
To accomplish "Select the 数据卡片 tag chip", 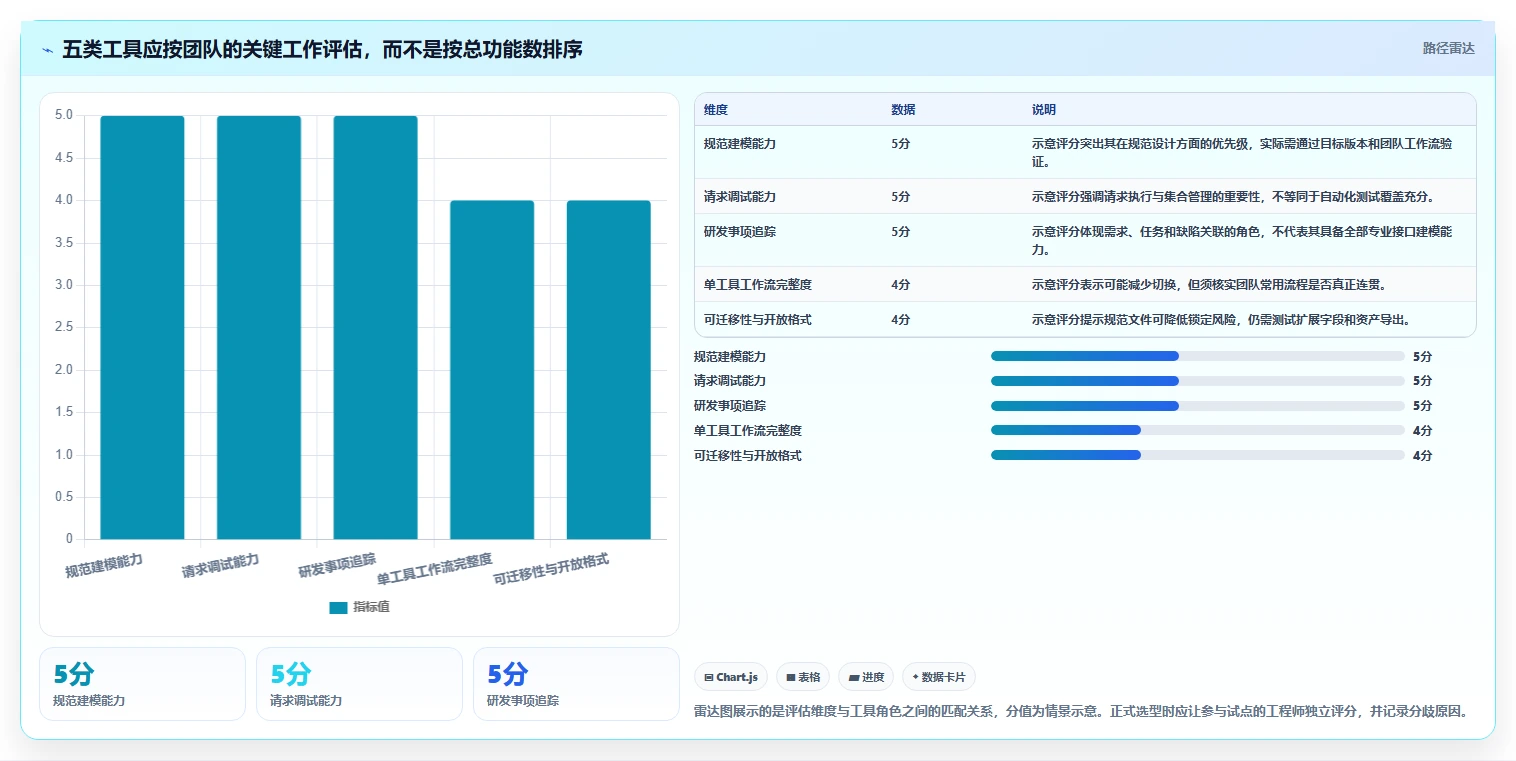I will click(x=938, y=677).
